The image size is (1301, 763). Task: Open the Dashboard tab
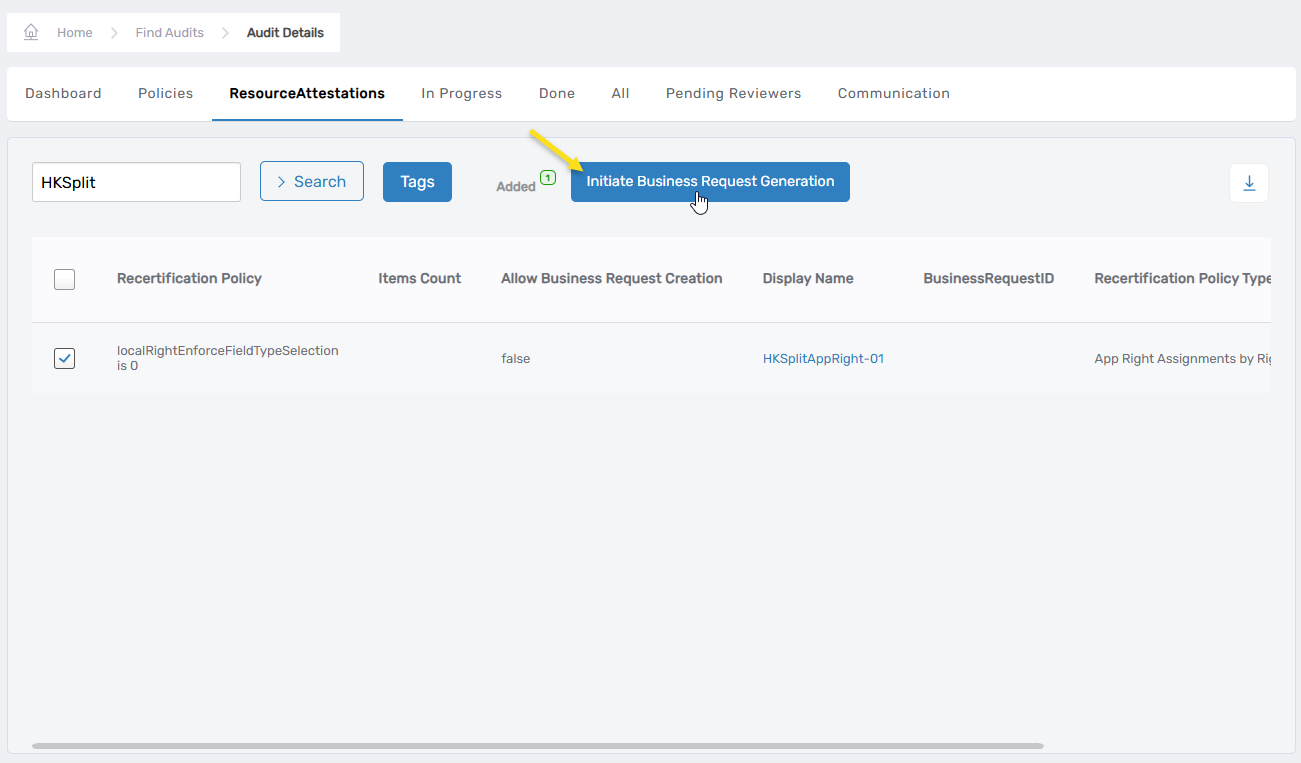tap(63, 93)
